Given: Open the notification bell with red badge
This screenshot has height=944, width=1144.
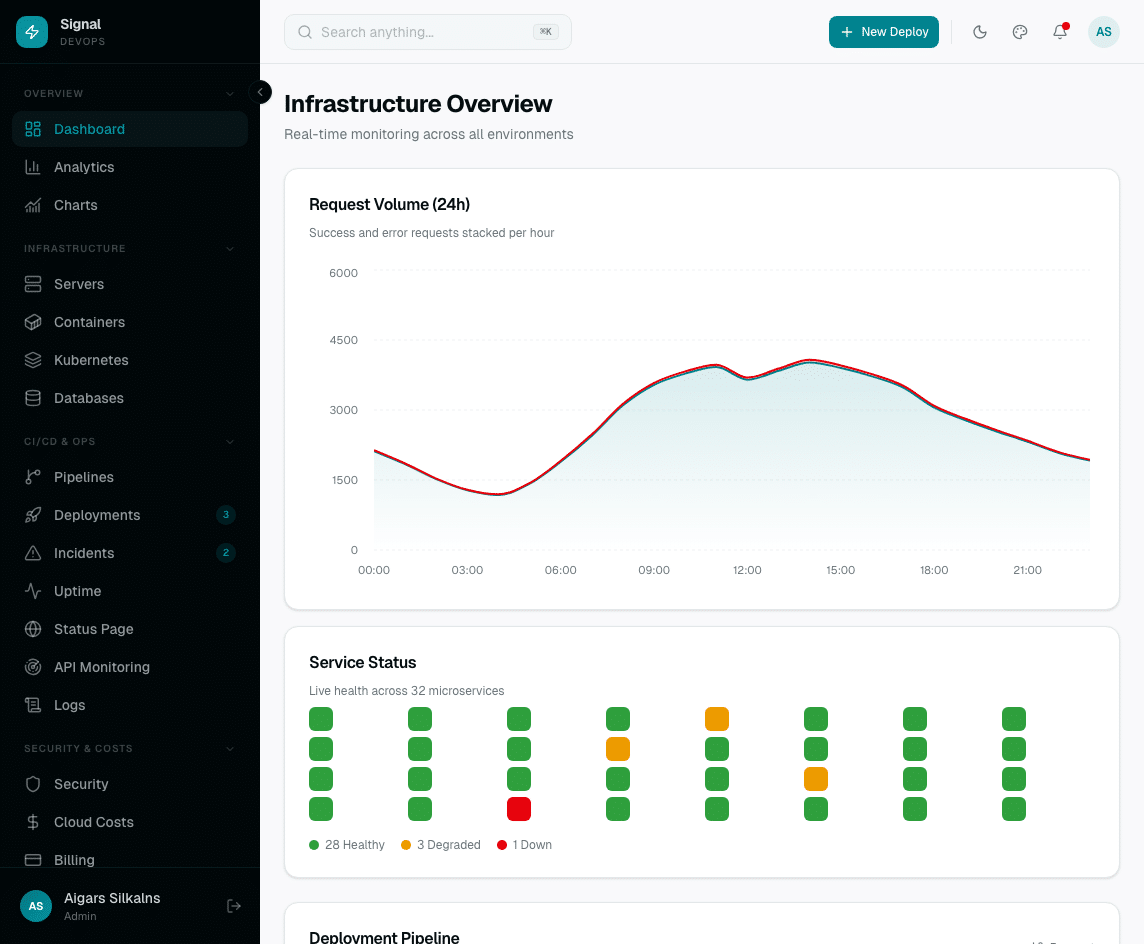Looking at the screenshot, I should (x=1059, y=32).
